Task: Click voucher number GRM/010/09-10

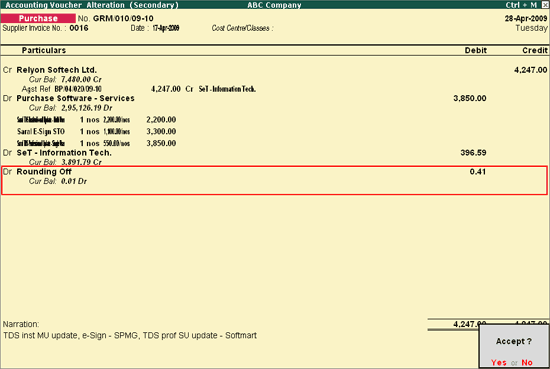Action: pos(123,18)
